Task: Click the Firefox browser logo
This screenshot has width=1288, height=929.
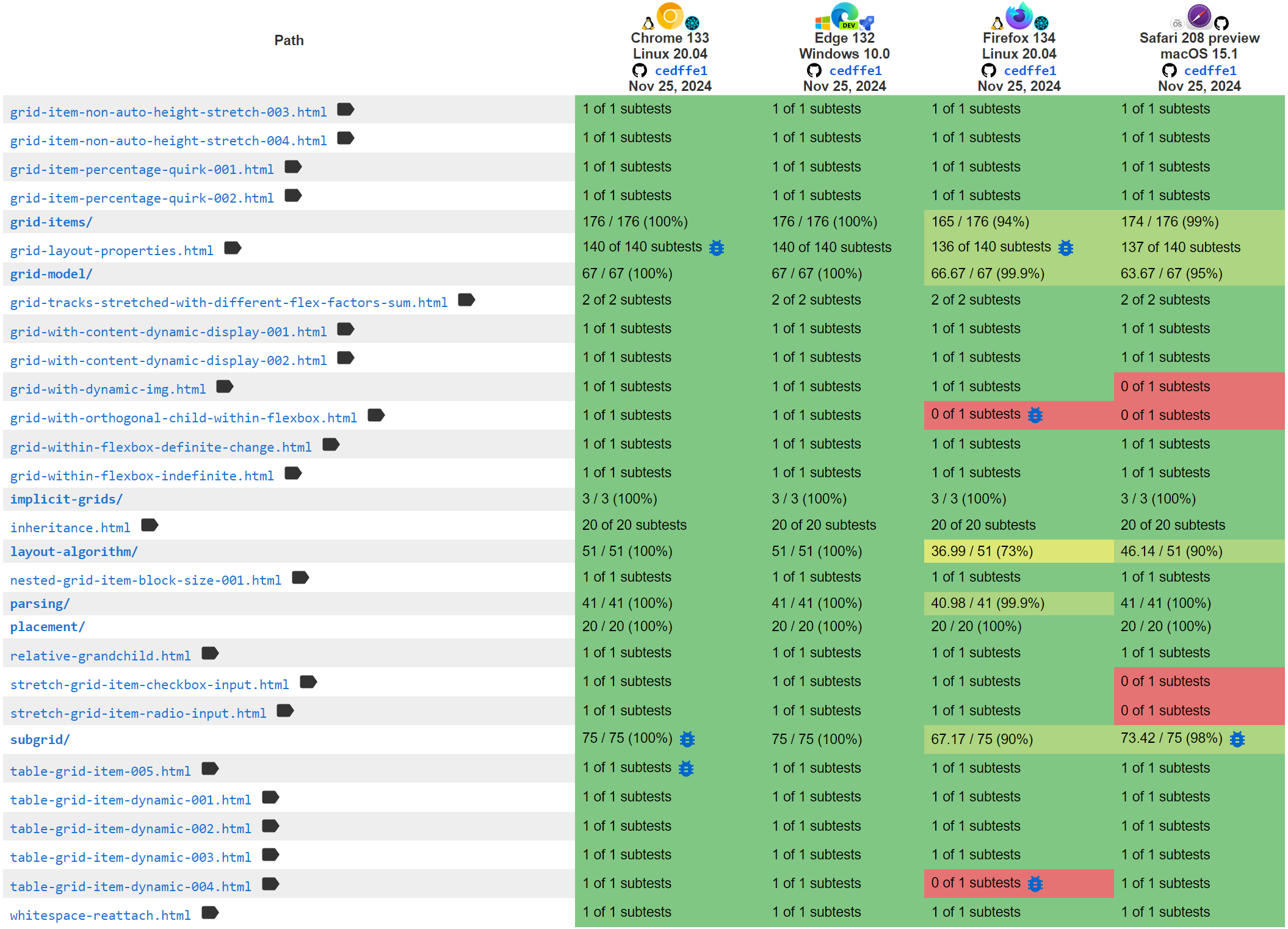Action: [1018, 16]
